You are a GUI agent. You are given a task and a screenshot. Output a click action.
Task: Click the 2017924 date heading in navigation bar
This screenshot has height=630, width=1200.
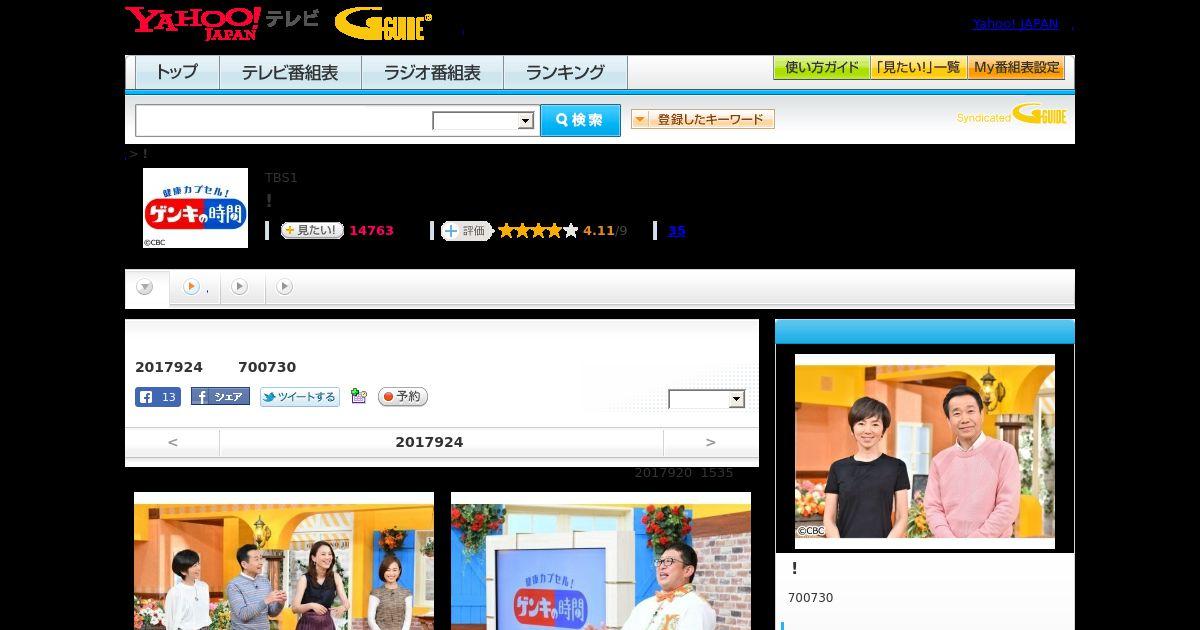(x=429, y=442)
